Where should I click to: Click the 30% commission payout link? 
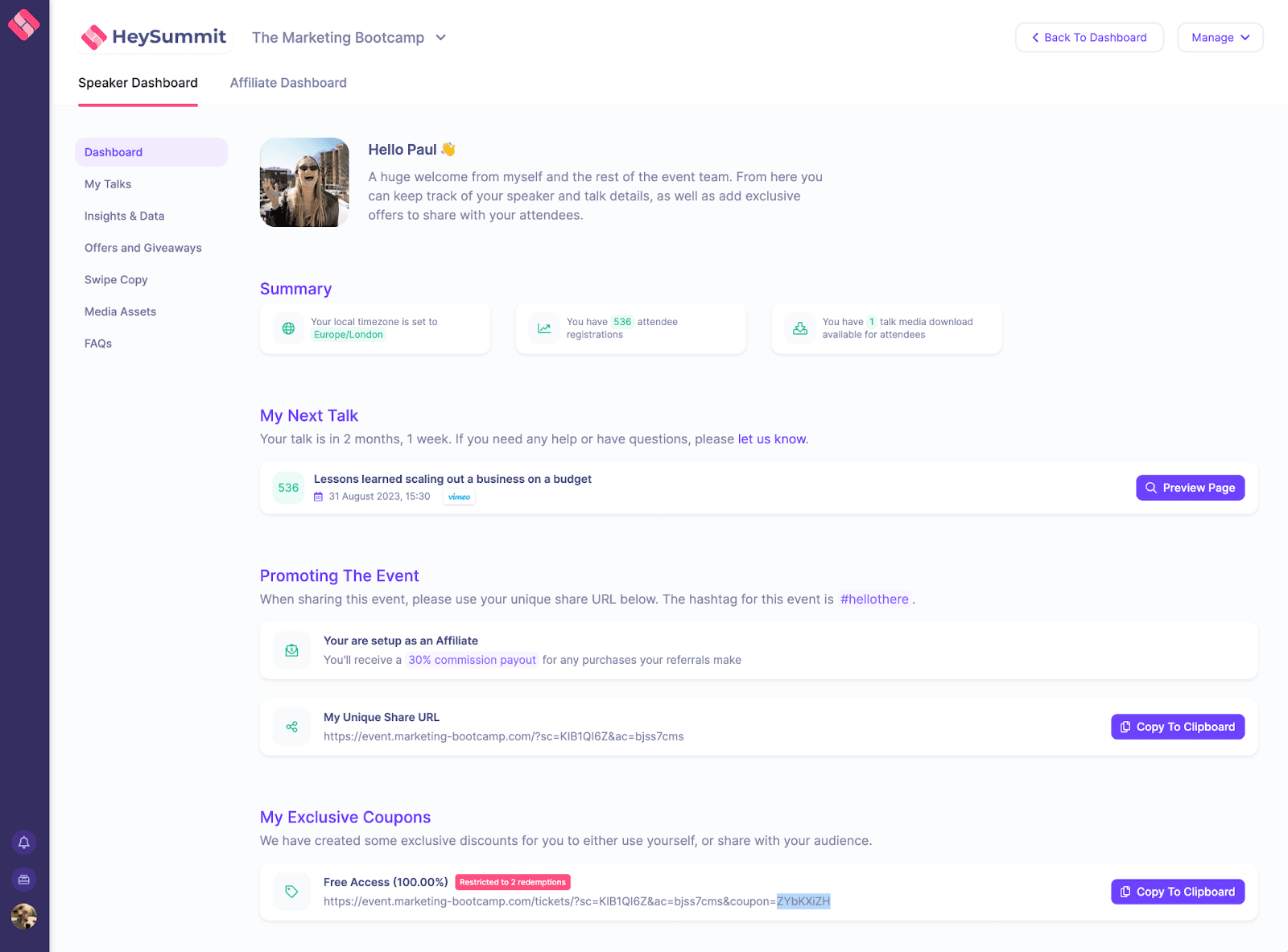pos(472,660)
